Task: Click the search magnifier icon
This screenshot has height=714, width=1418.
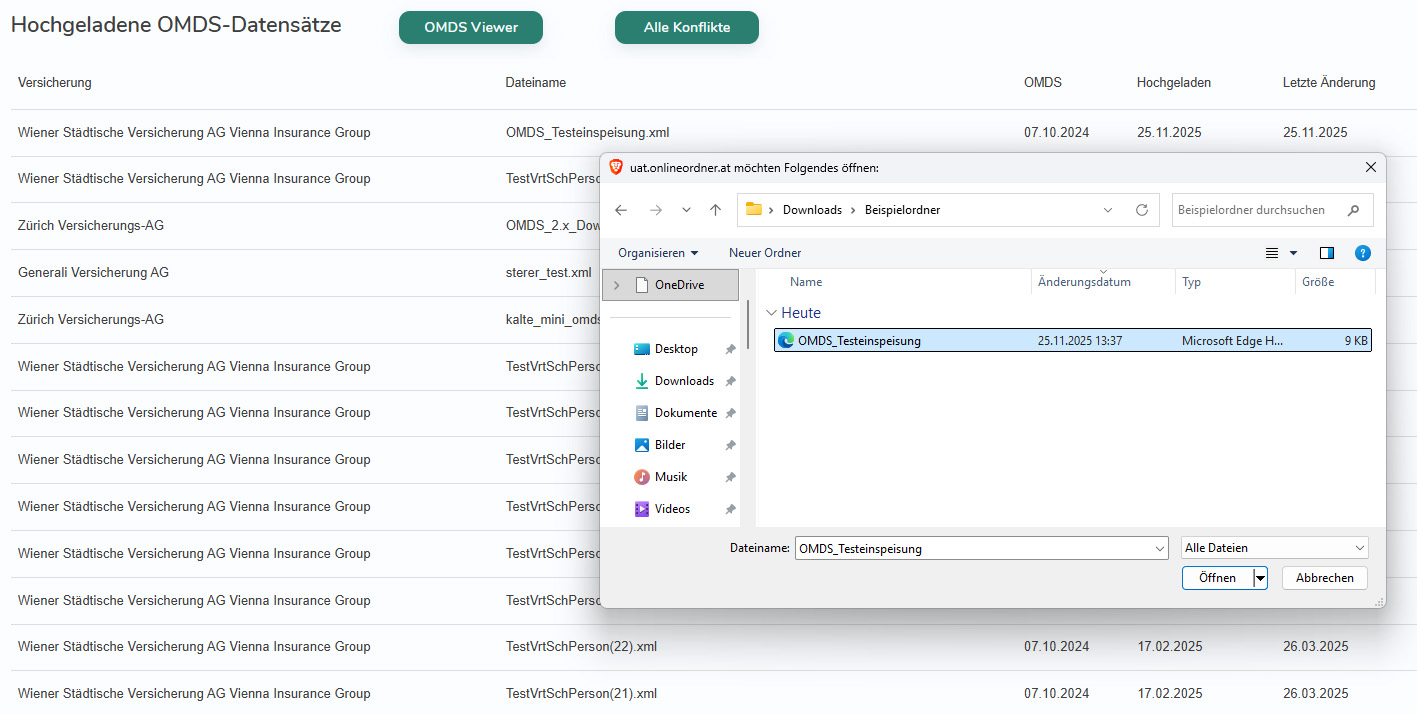Action: point(1354,210)
